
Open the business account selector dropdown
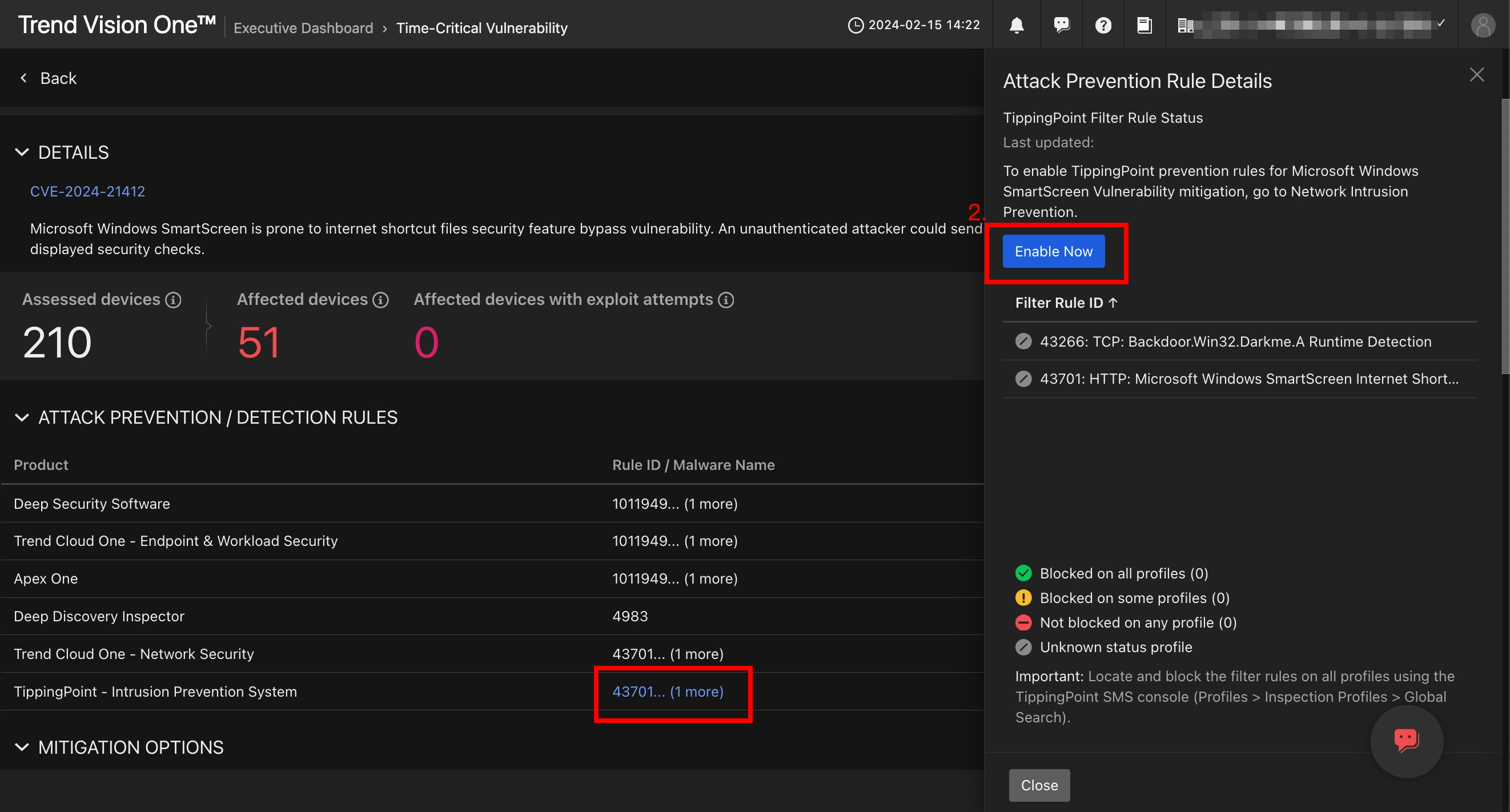click(x=1311, y=25)
